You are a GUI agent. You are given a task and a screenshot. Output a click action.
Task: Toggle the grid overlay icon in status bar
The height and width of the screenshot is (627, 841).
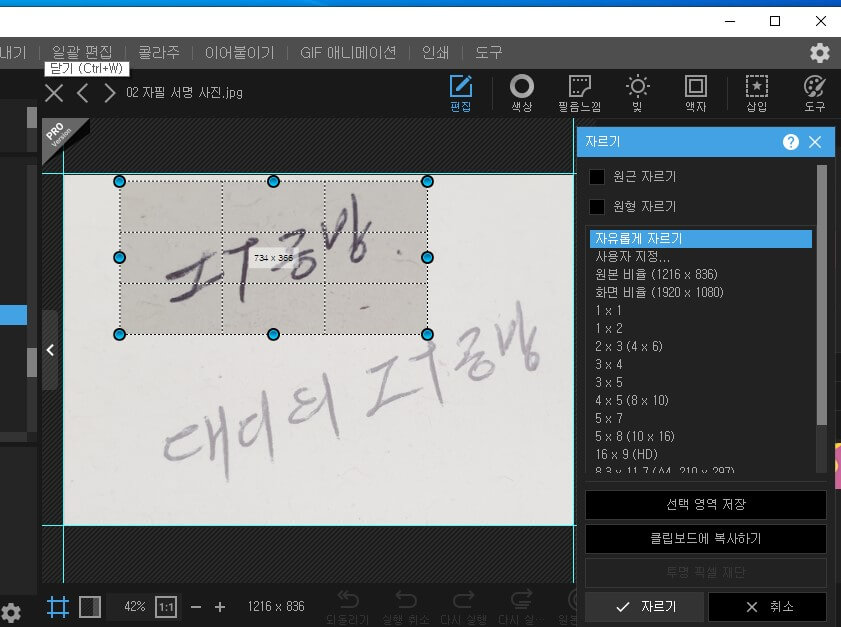[x=58, y=606]
